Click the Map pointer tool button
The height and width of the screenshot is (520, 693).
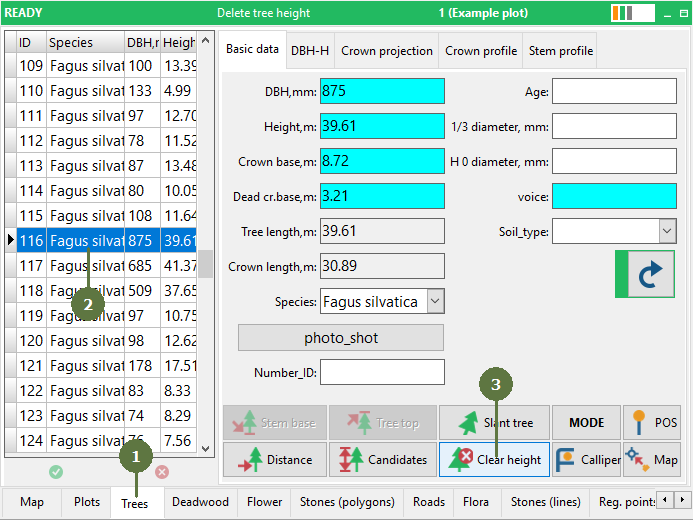(x=652, y=459)
